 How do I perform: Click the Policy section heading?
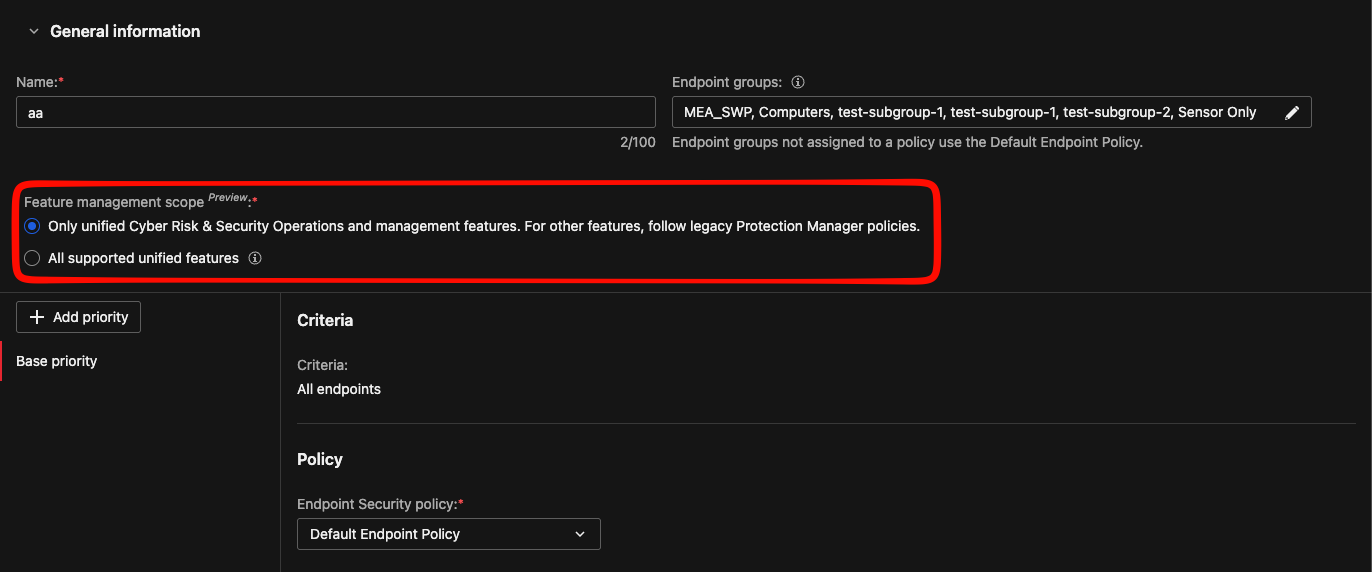click(320, 459)
